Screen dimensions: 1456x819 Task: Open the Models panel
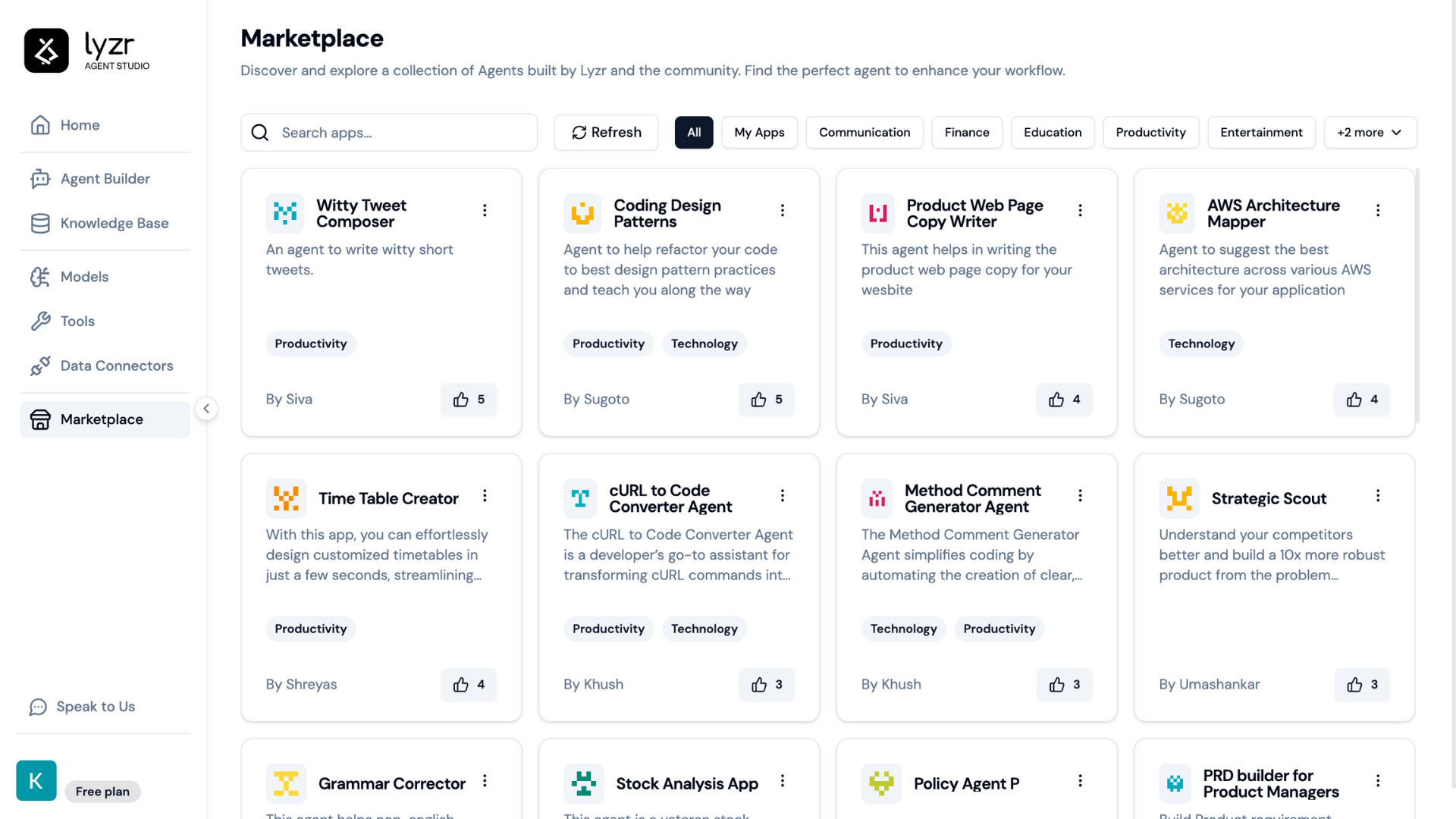pos(84,277)
